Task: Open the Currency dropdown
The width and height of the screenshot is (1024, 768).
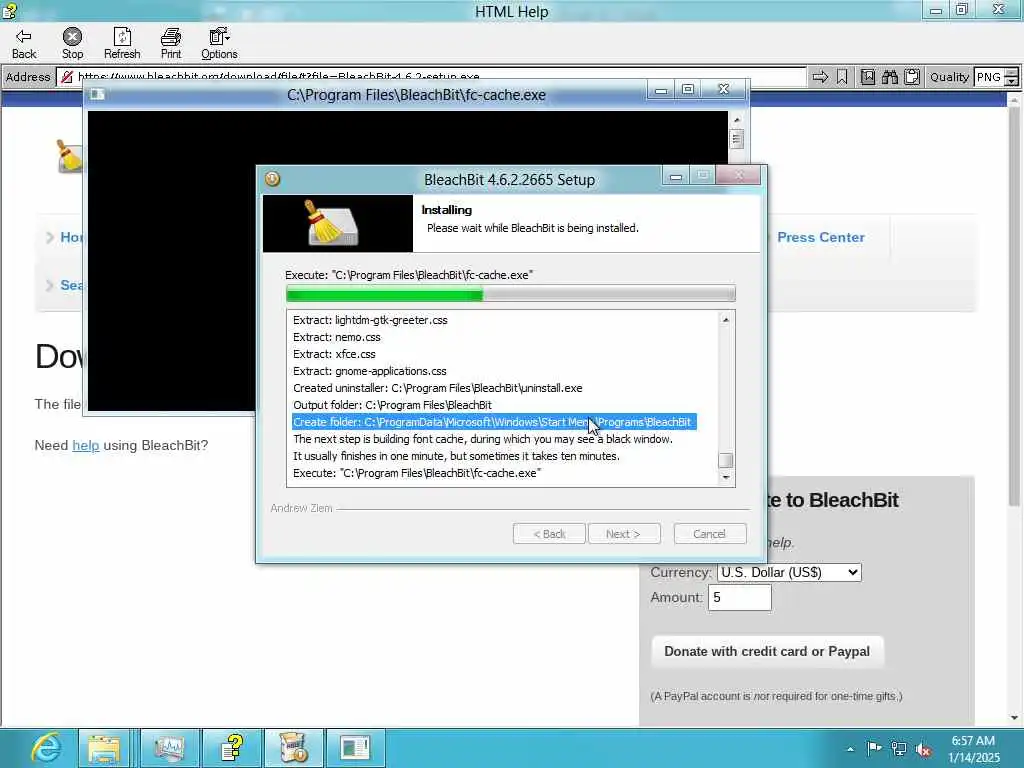Action: 789,573
